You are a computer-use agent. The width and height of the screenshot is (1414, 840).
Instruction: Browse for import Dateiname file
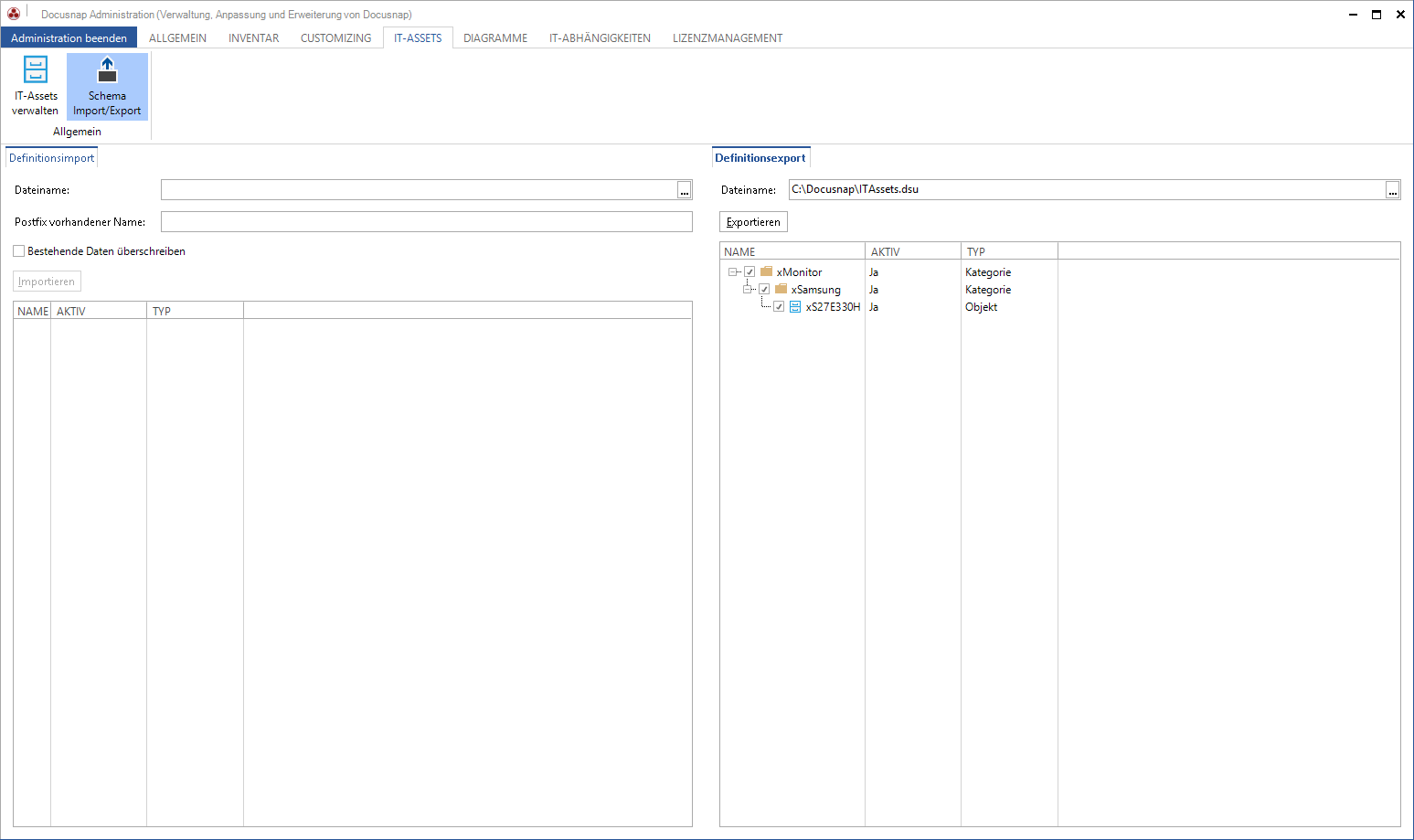click(684, 190)
